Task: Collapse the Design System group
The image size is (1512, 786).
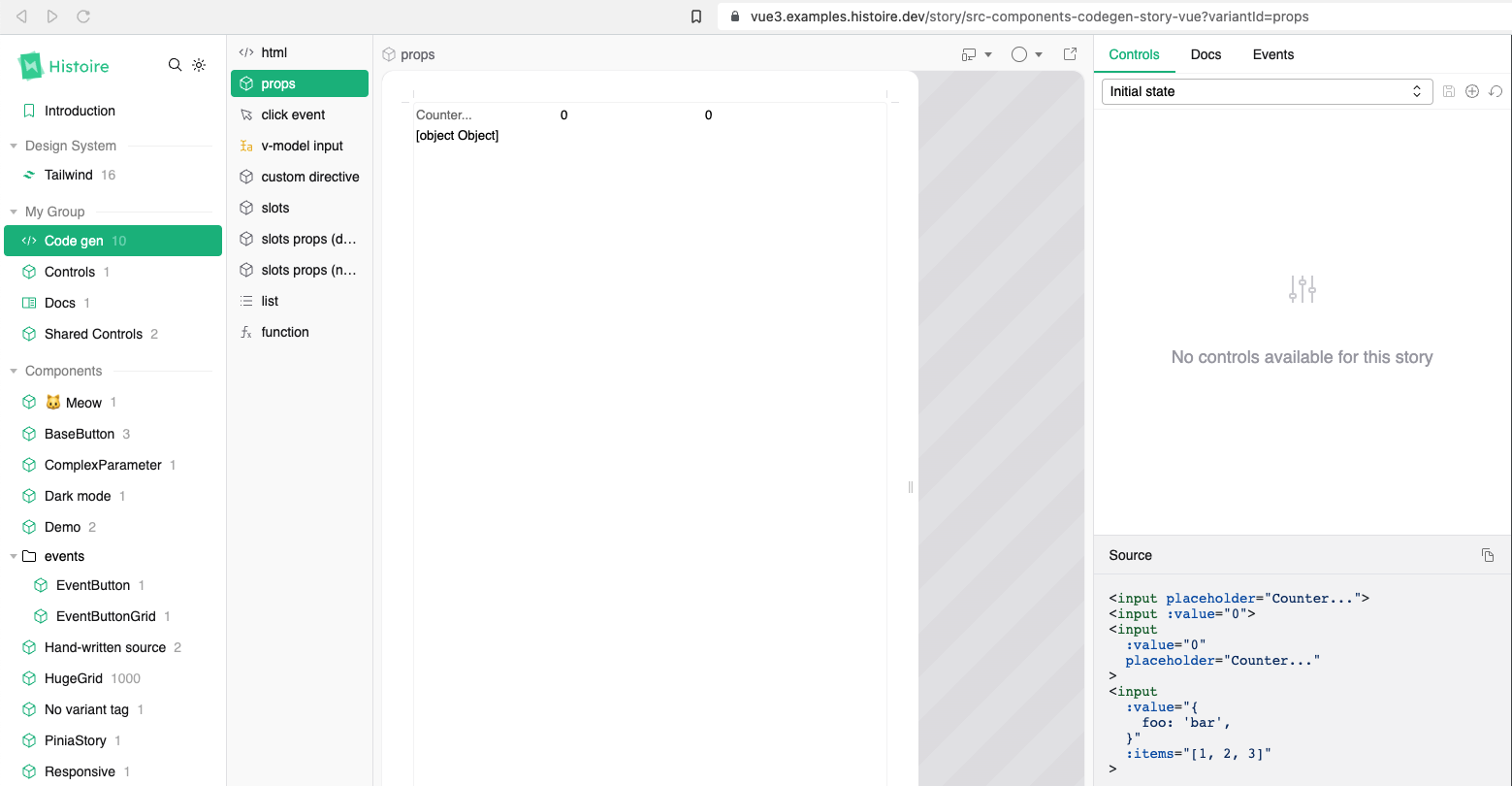Action: click(x=14, y=146)
